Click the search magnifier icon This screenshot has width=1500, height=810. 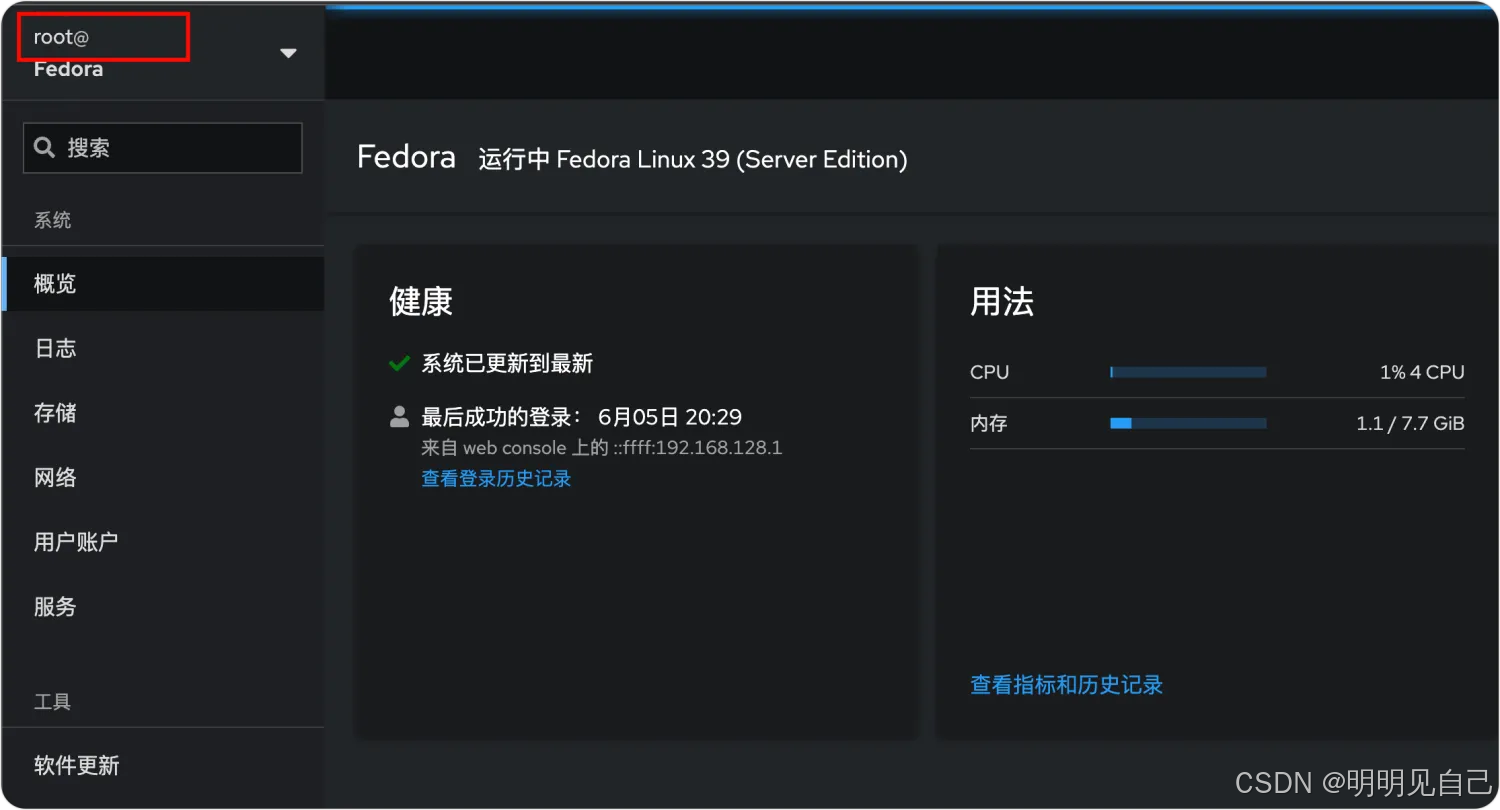coord(44,148)
